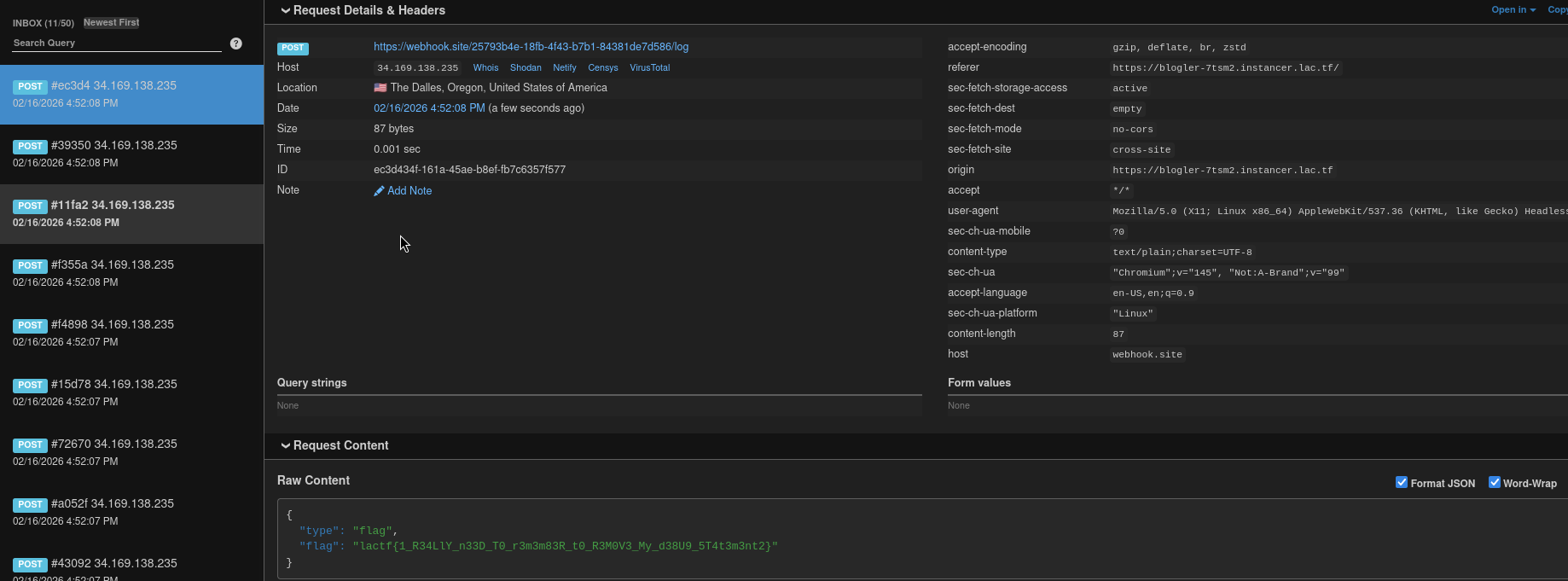Click POST badge of request #15d78
The image size is (1568, 581).
coord(30,385)
